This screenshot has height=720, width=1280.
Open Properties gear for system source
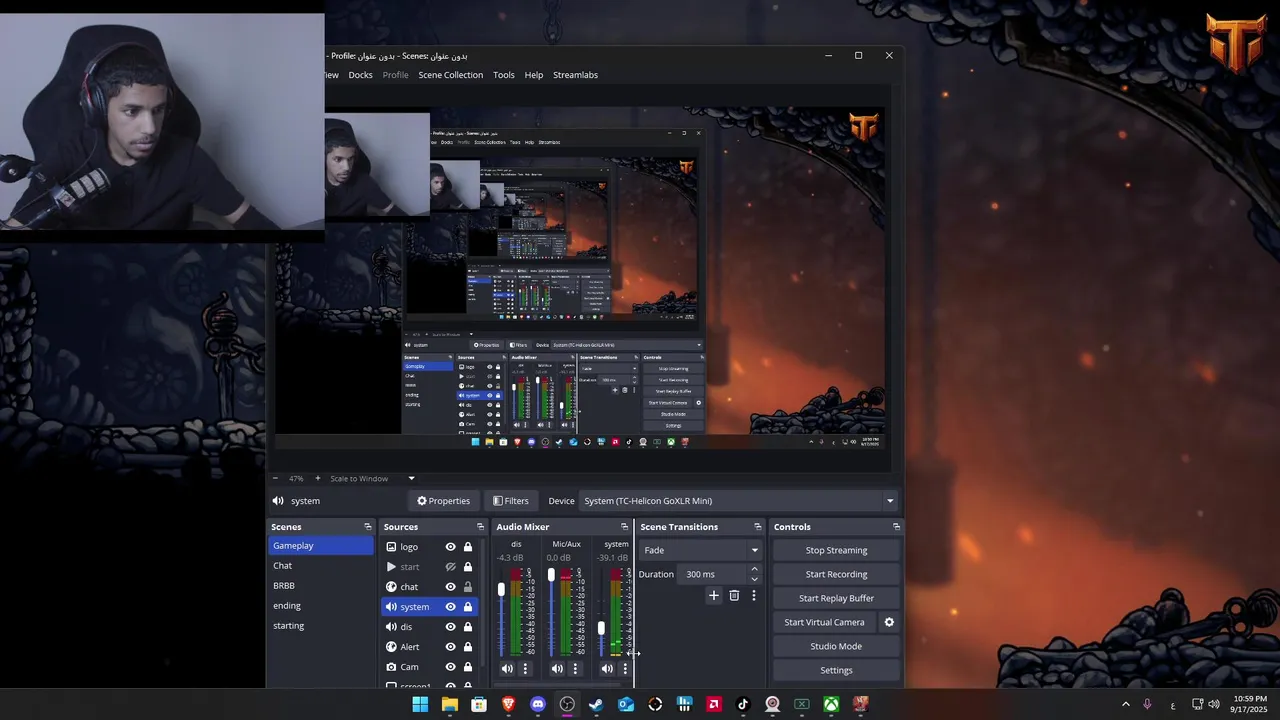click(443, 501)
